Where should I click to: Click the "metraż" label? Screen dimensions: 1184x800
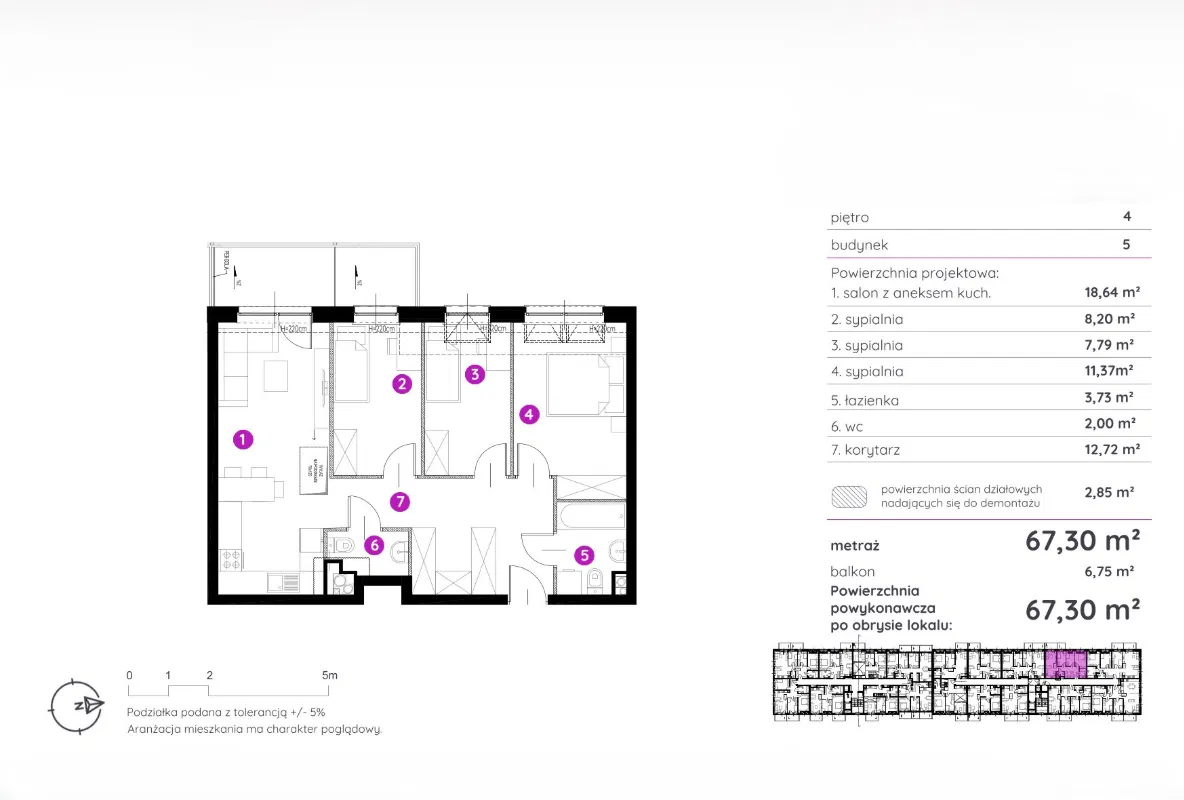click(853, 545)
